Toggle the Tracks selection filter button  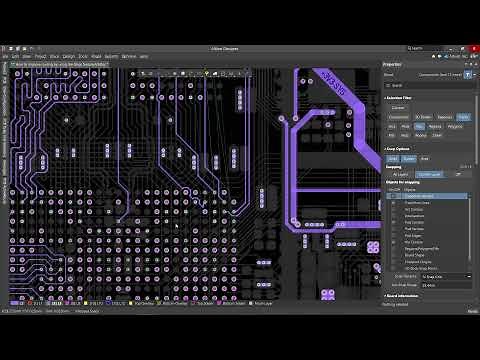[464, 117]
